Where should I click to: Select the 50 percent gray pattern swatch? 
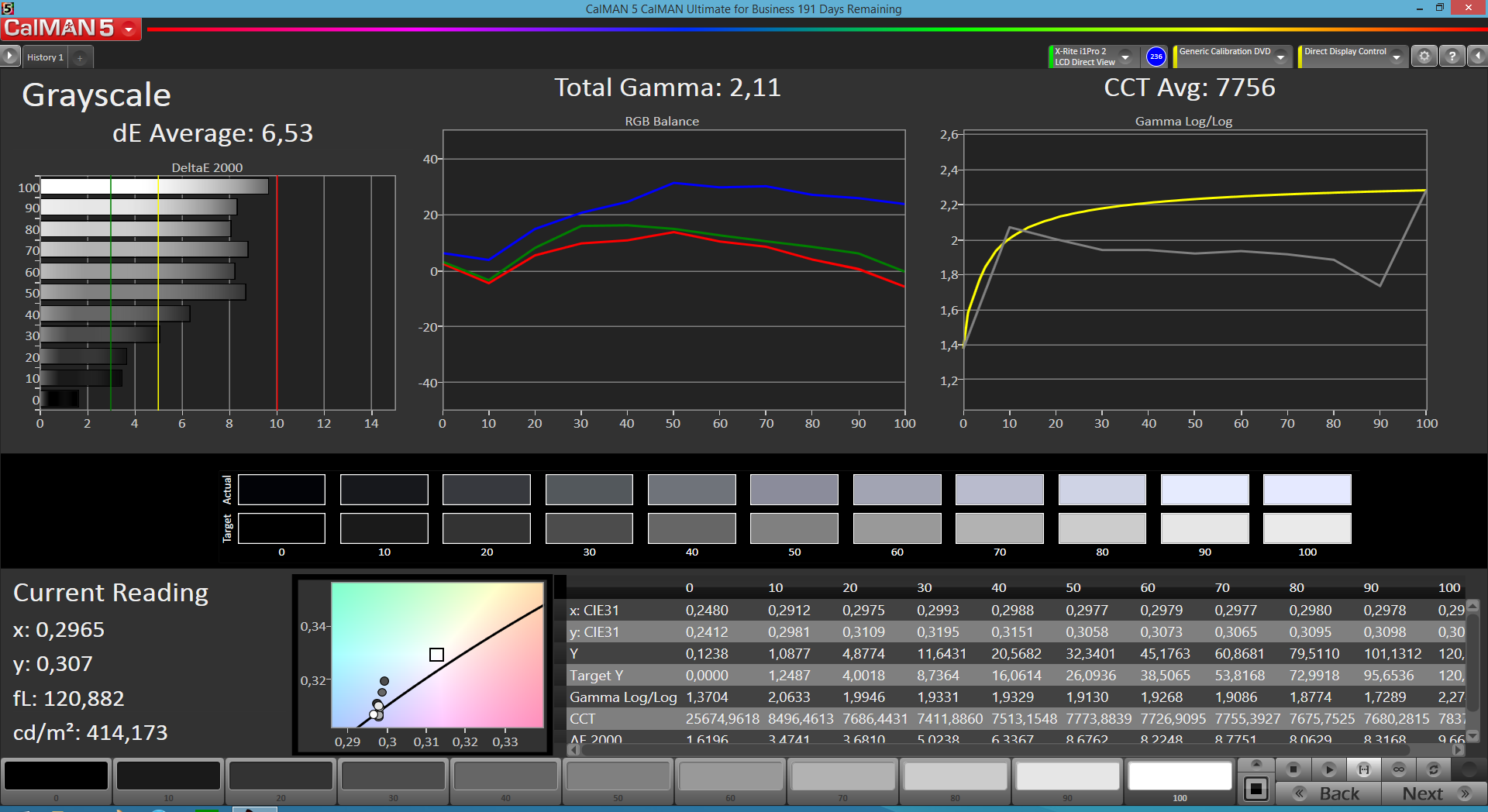(618, 776)
